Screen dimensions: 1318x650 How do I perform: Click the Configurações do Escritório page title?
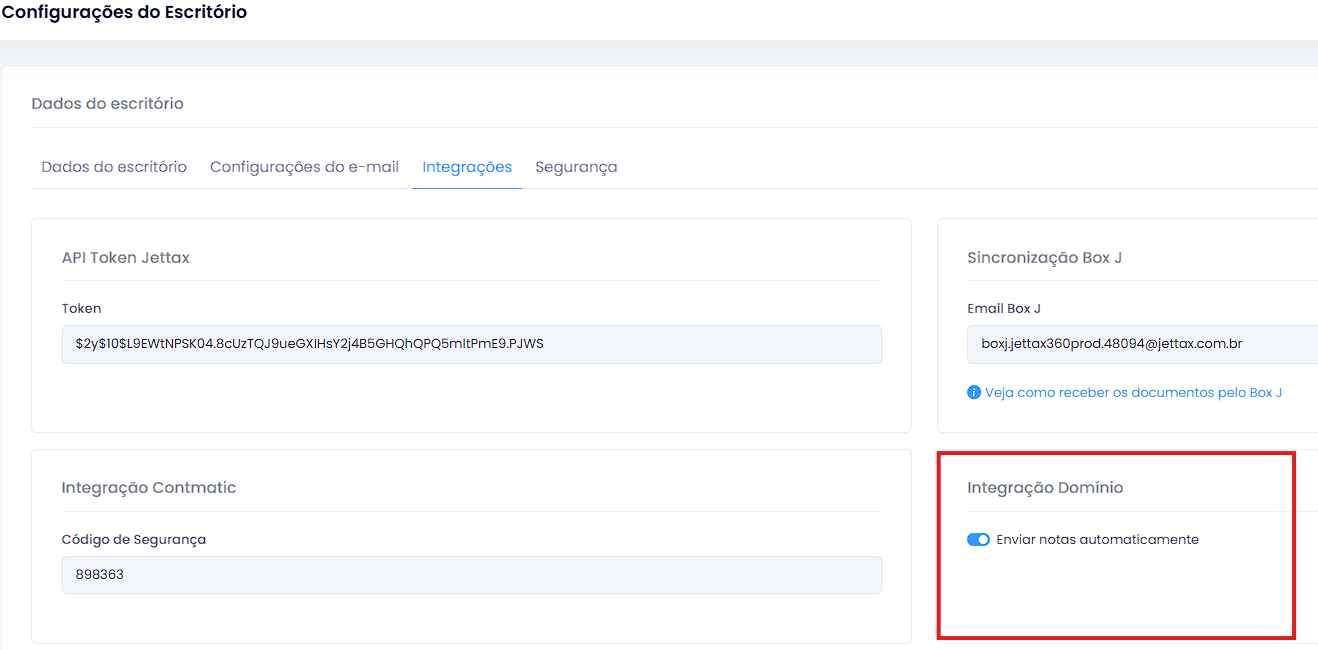[124, 13]
